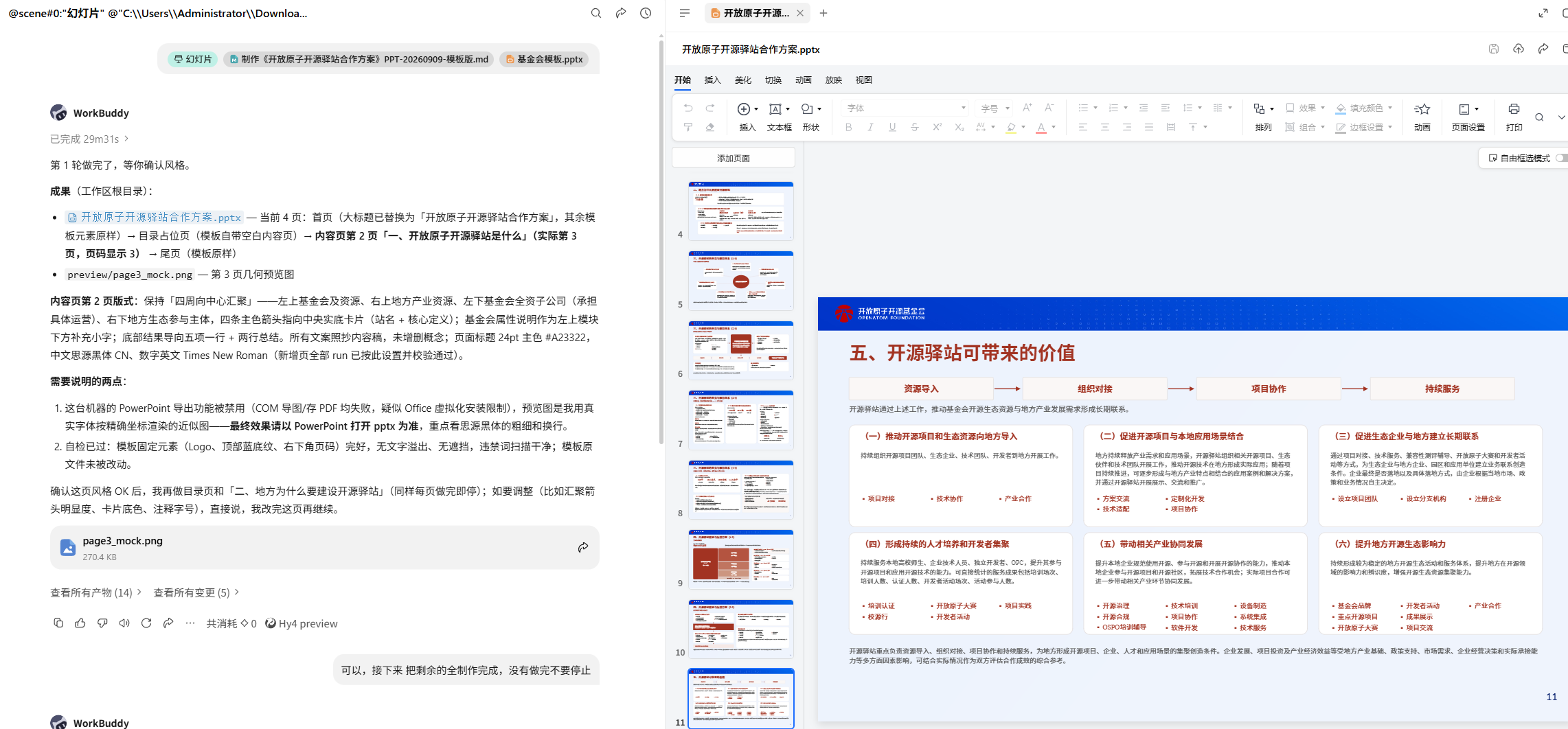Open the Print button
This screenshot has height=729, width=1568.
[1514, 117]
